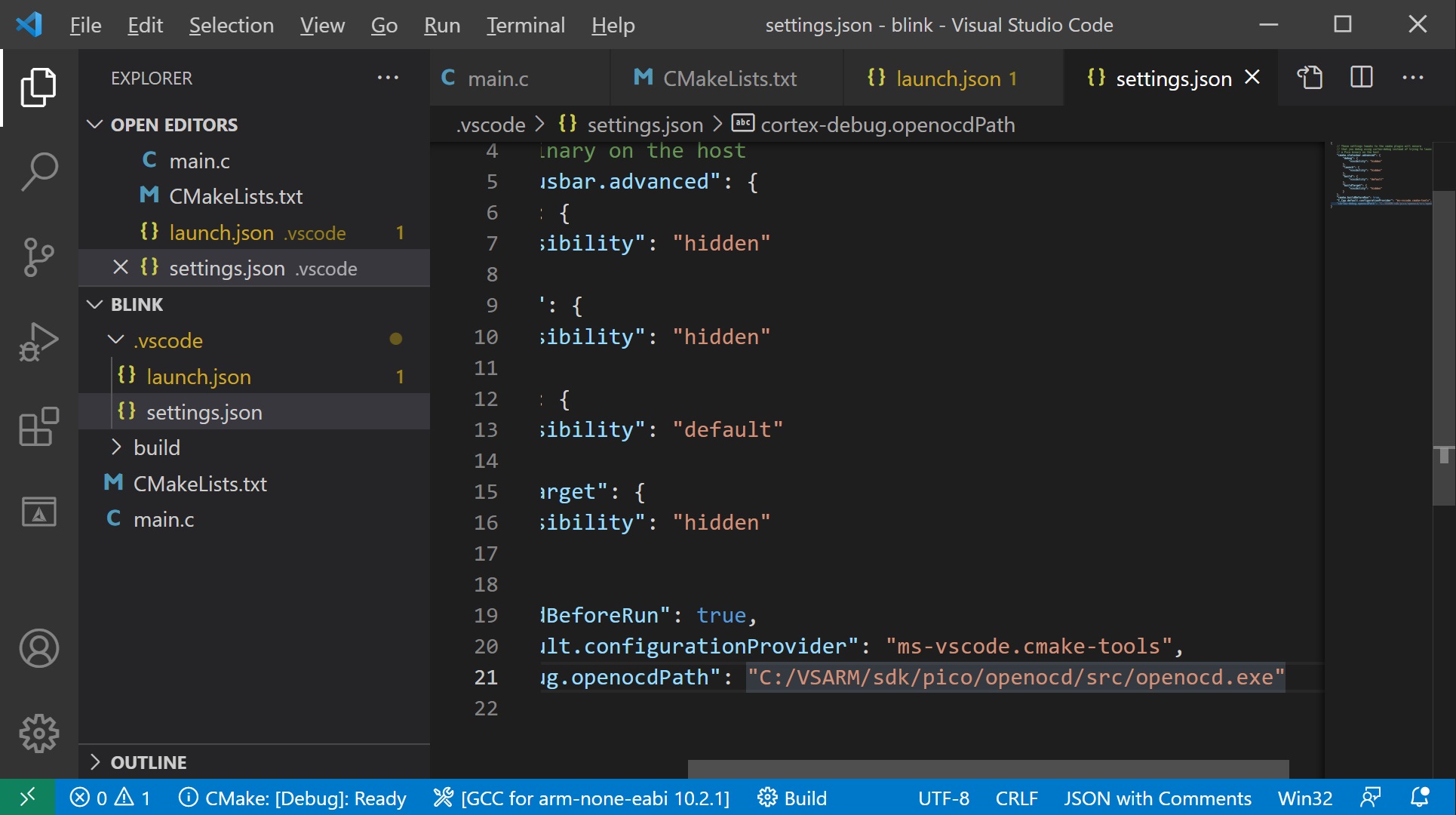
Task: Click cortex-debug.openocdPath breadcrumb
Action: click(x=874, y=125)
